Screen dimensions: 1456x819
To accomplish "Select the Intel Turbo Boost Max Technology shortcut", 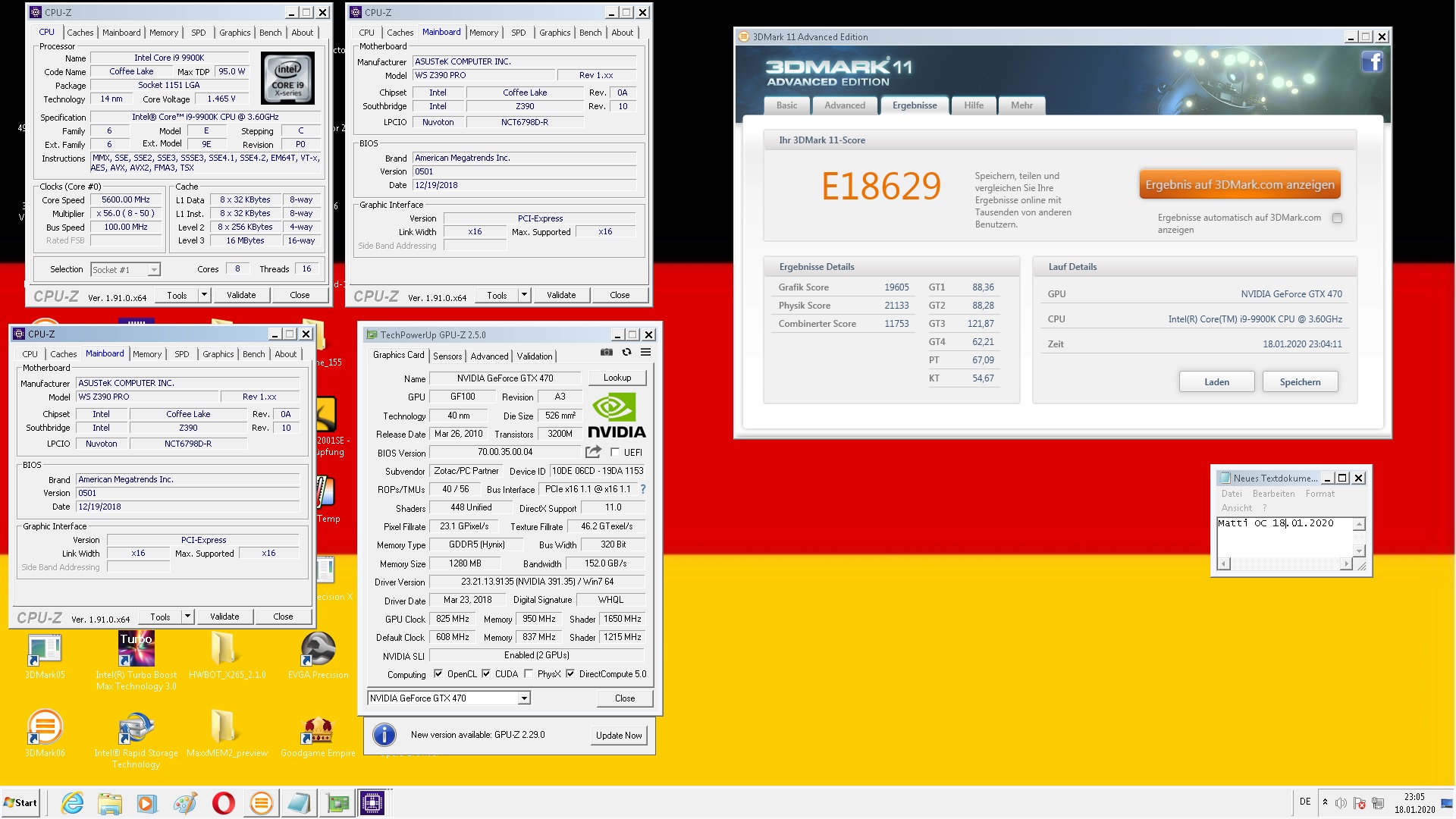I will [x=136, y=661].
